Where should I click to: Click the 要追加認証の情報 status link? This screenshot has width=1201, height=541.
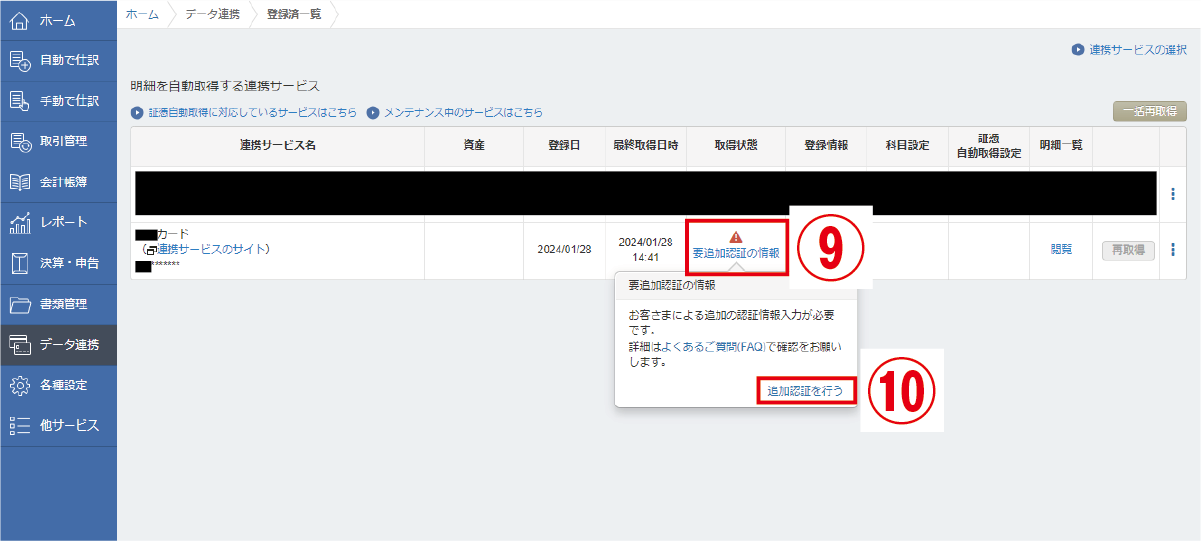(736, 254)
